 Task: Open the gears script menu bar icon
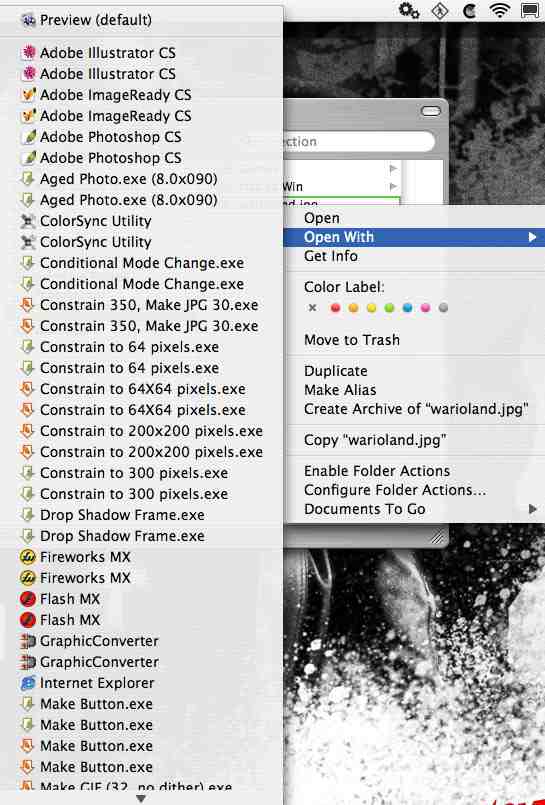[x=409, y=10]
